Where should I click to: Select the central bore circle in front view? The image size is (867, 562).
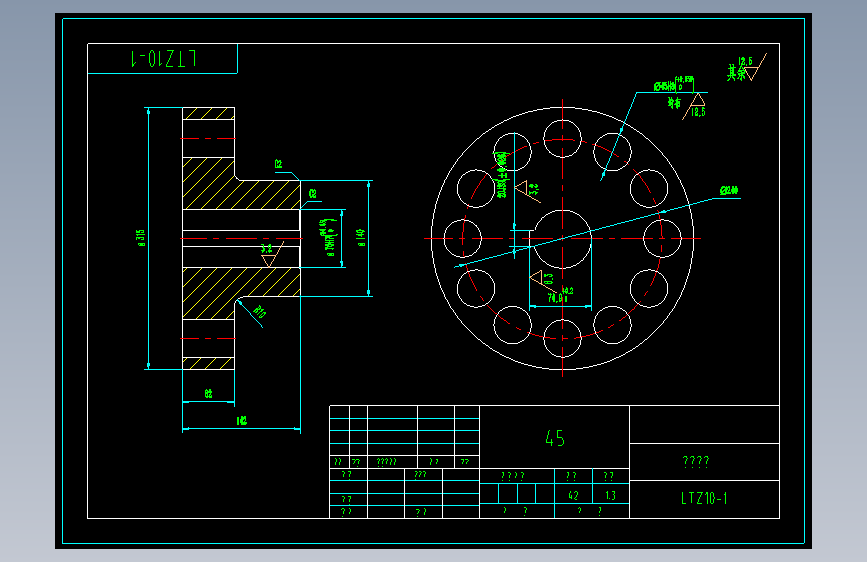pos(562,239)
